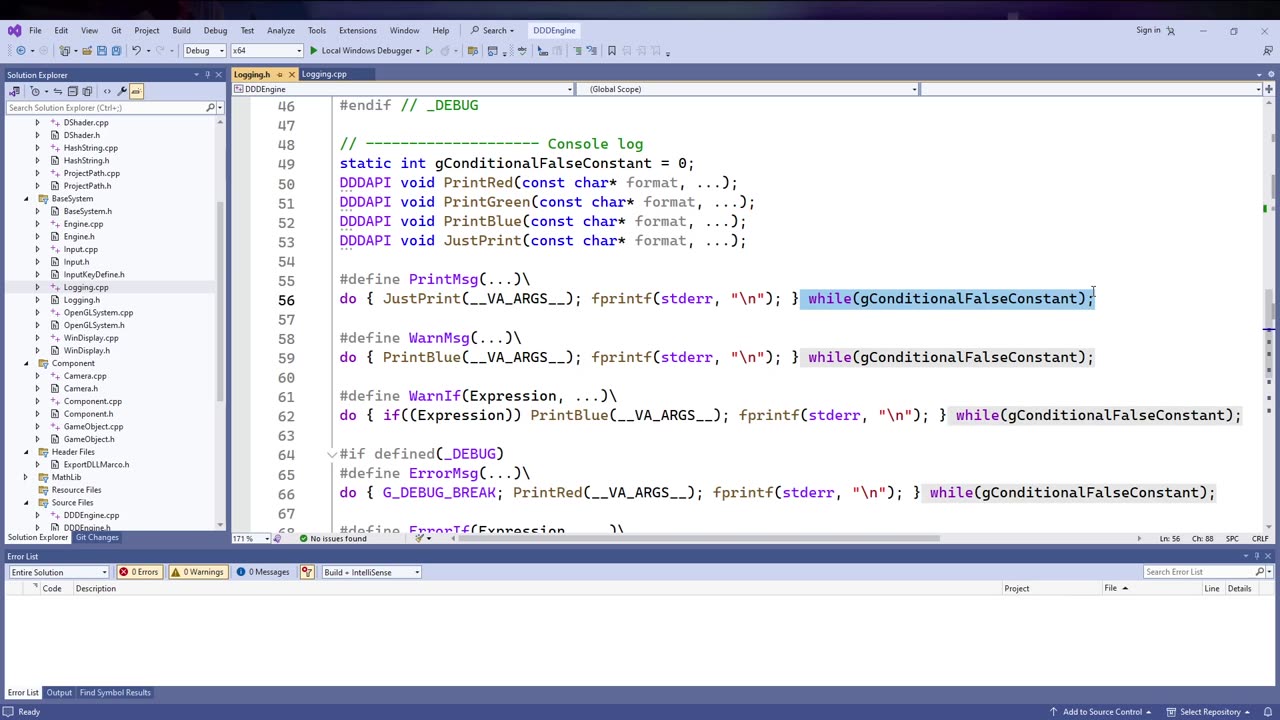1280x720 pixels.
Task: Open the Debug configuration dropdown
Action: [202, 50]
